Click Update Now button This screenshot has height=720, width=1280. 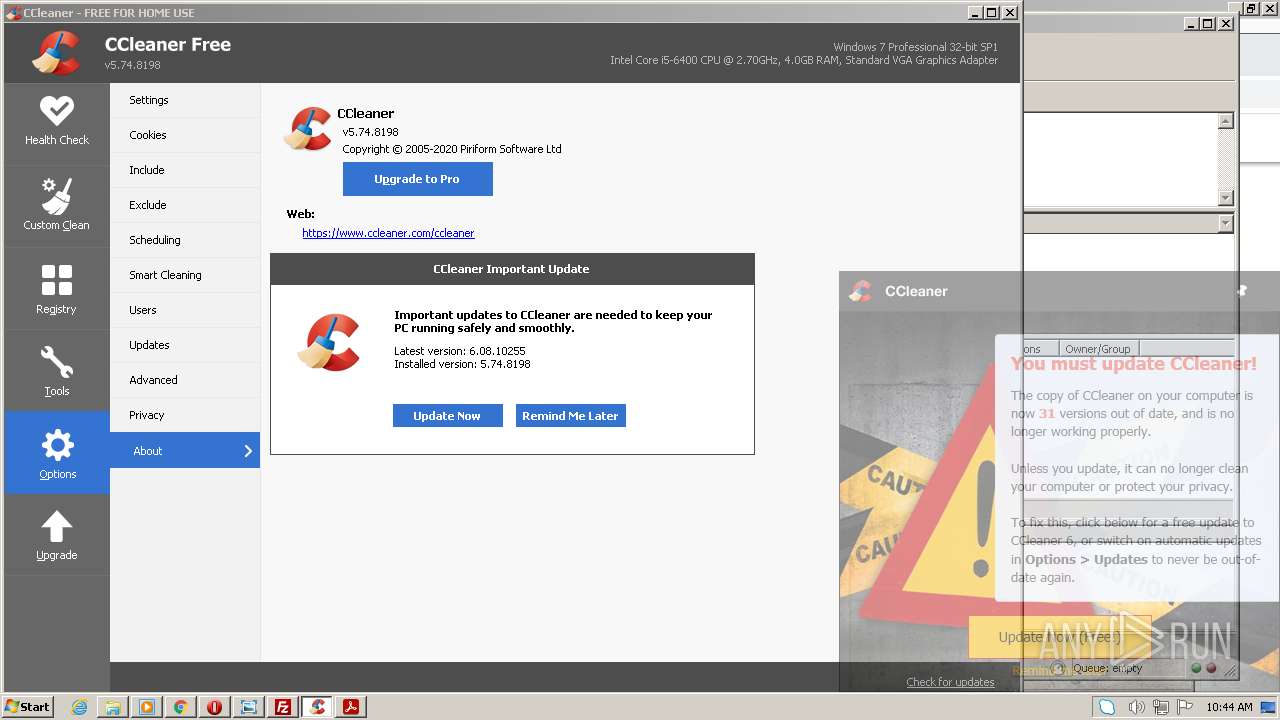(447, 416)
